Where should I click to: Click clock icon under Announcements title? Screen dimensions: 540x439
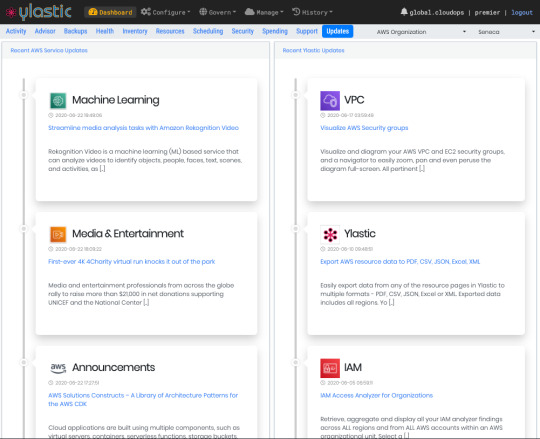coord(51,383)
